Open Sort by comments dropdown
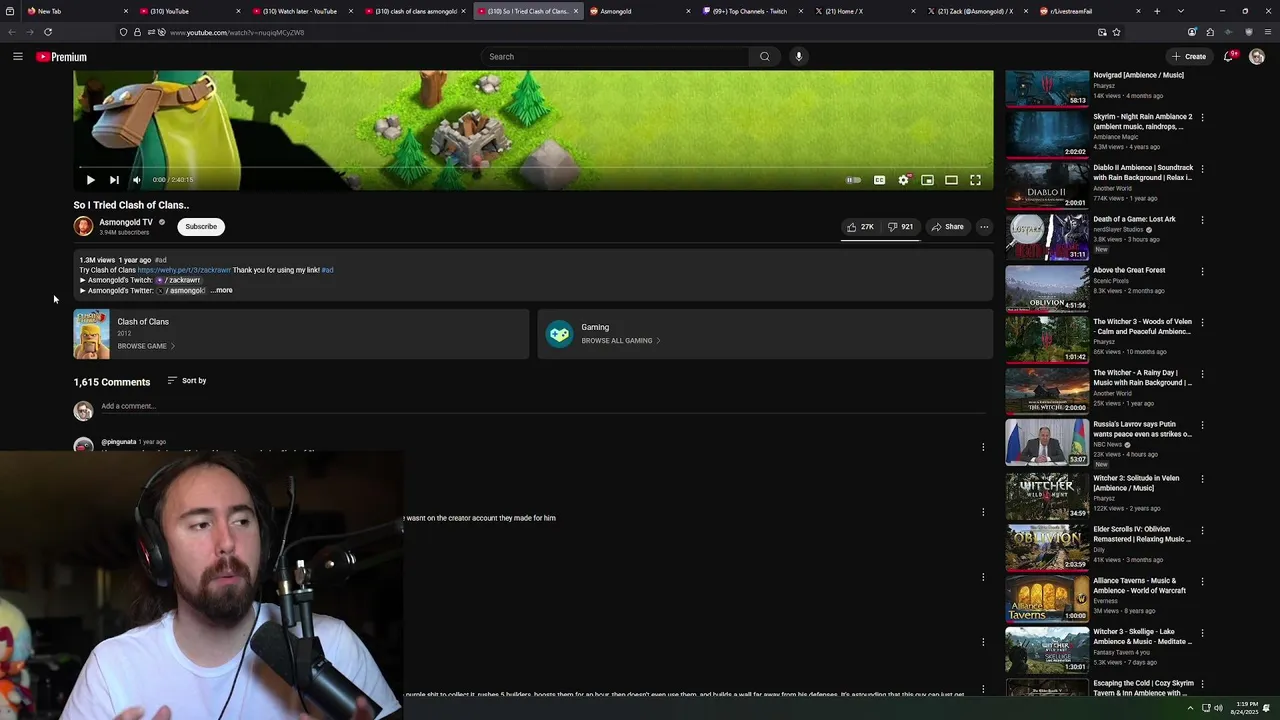The width and height of the screenshot is (1280, 720). [x=187, y=381]
